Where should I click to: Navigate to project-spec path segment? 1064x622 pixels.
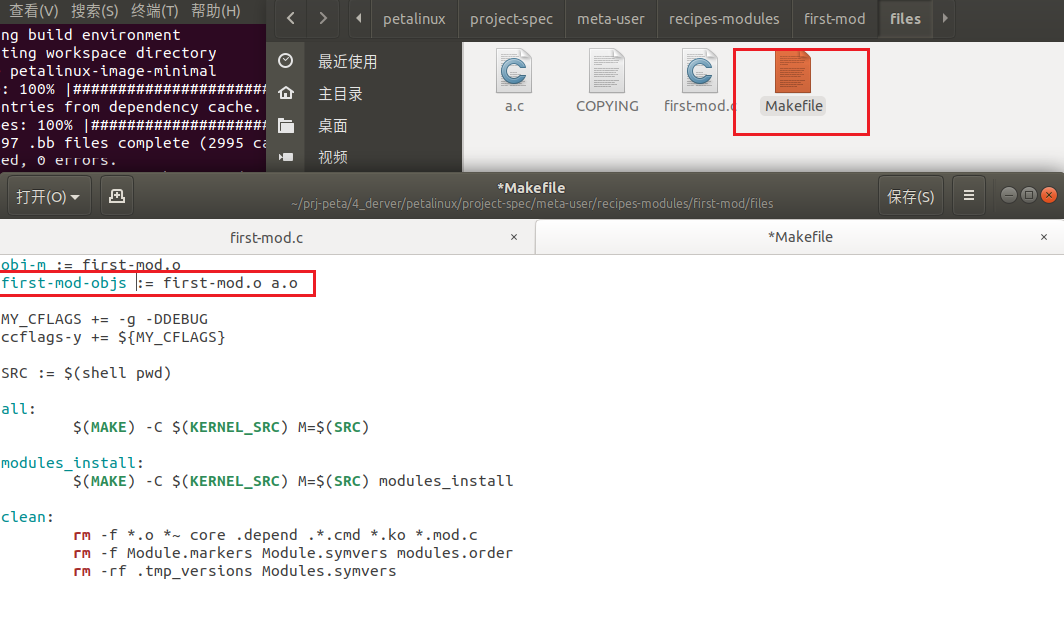(x=511, y=19)
